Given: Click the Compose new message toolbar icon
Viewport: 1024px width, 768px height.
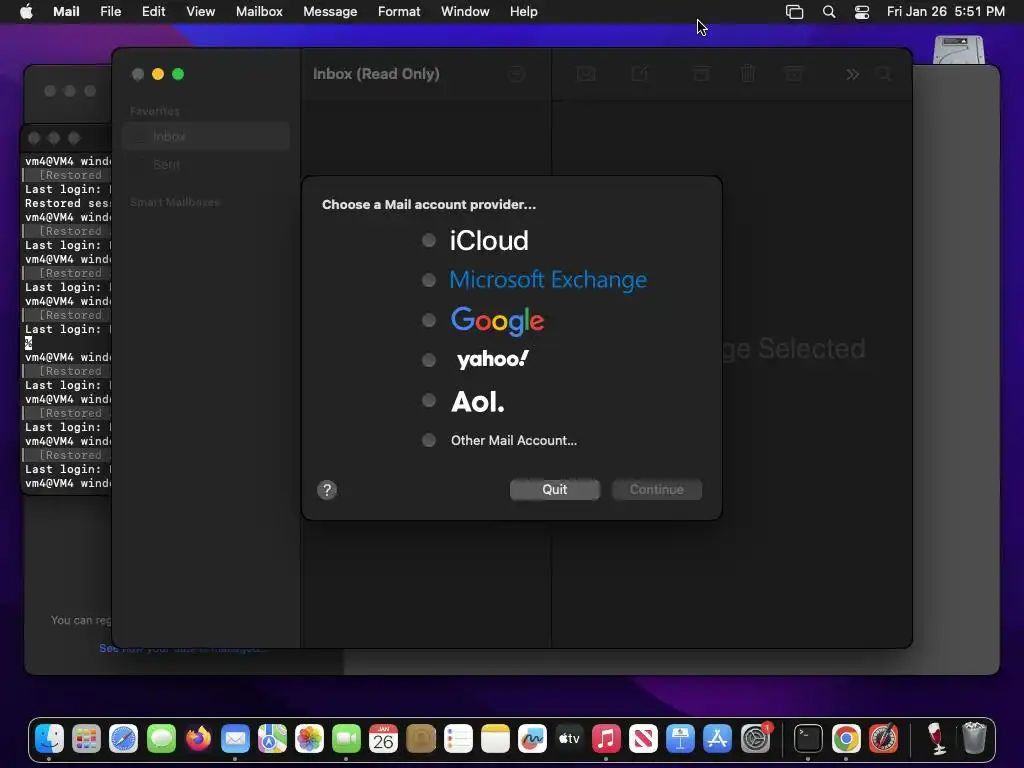Looking at the screenshot, I should (639, 74).
